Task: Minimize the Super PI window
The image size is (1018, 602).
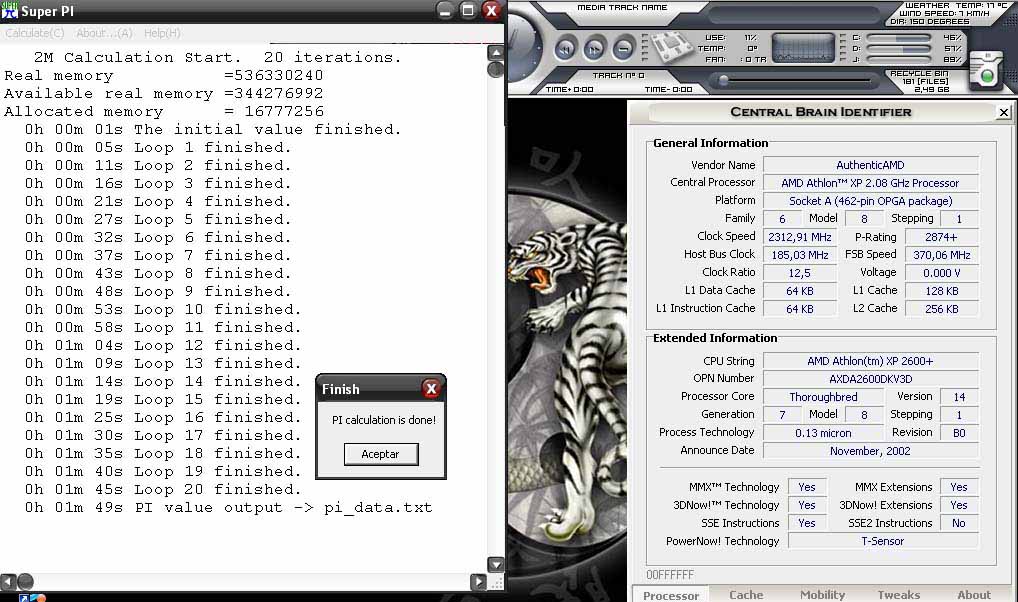Action: point(445,10)
